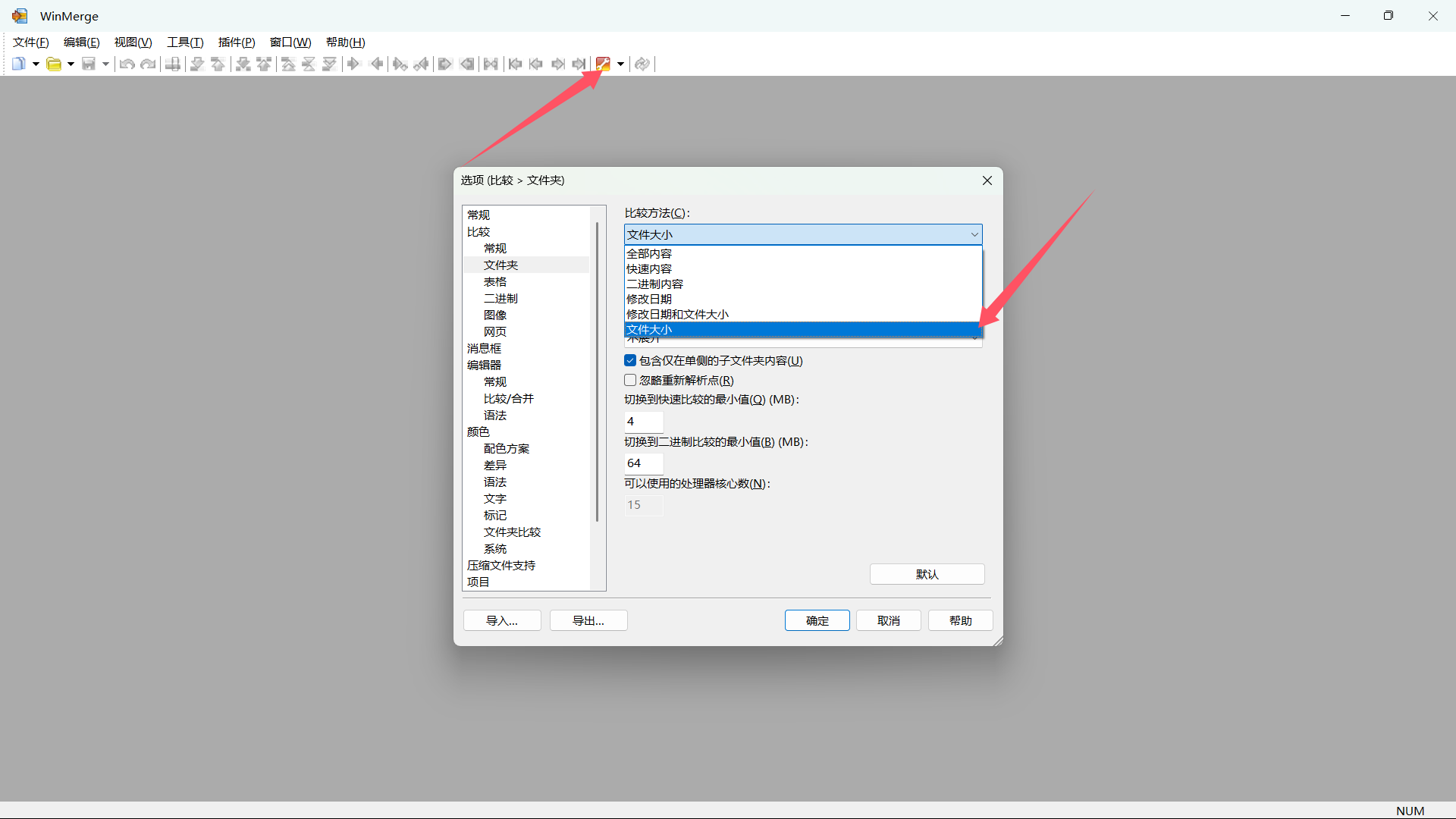Expand the Options icon dropdown arrow
Image resolution: width=1456 pixels, height=819 pixels.
click(x=620, y=64)
